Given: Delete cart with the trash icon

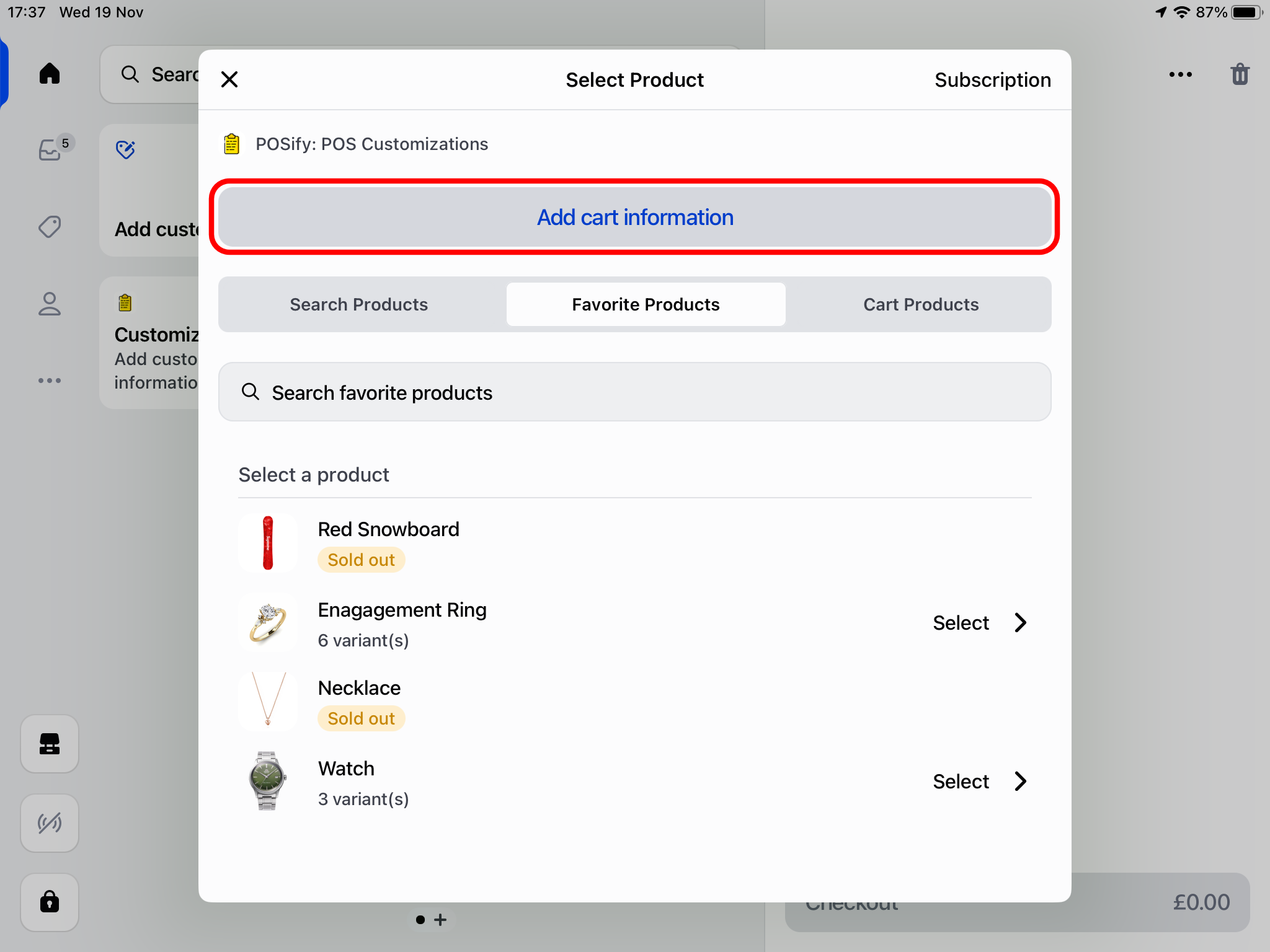Looking at the screenshot, I should coord(1240,74).
